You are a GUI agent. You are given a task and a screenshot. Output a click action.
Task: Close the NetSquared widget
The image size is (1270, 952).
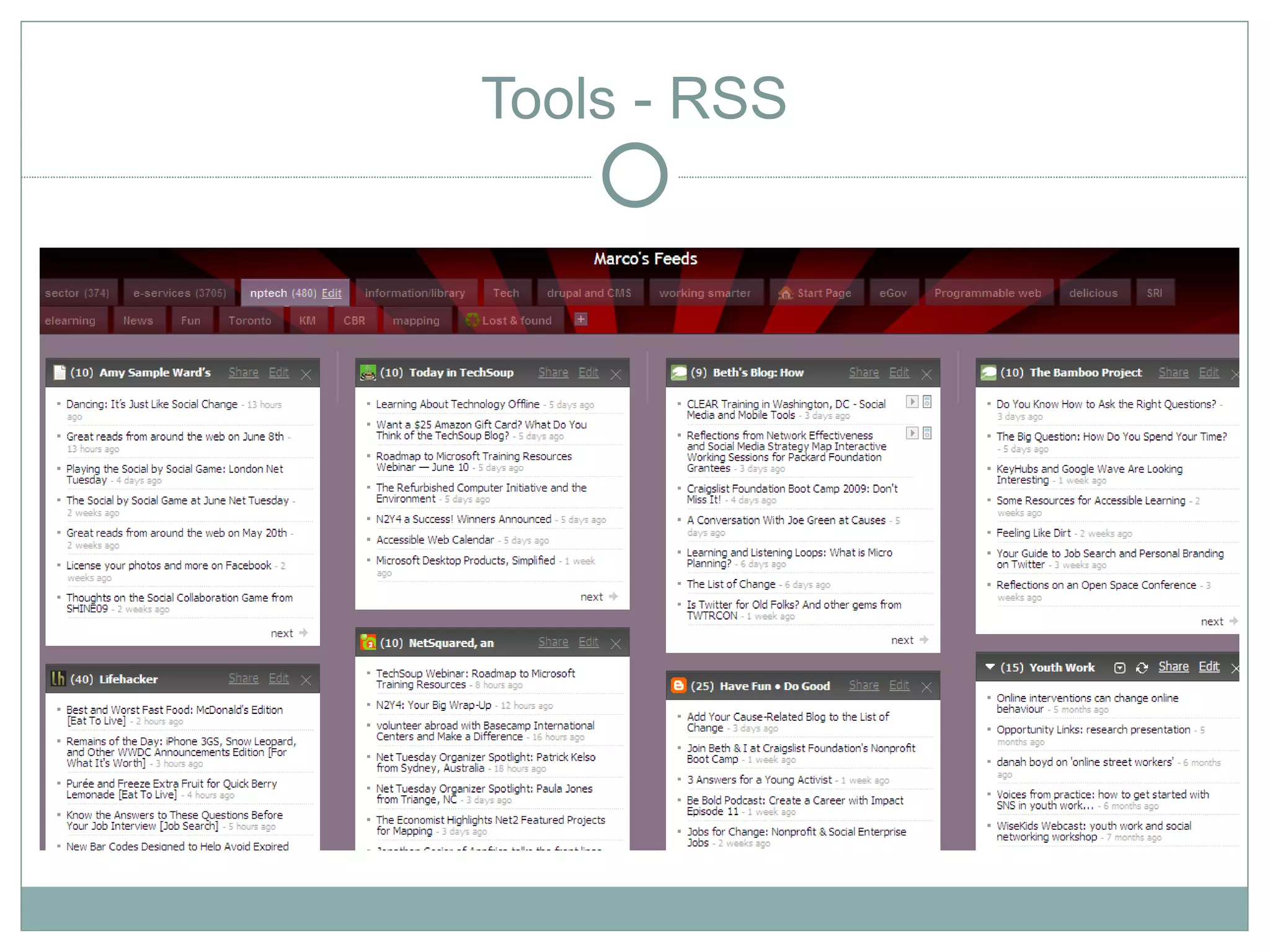pos(616,644)
